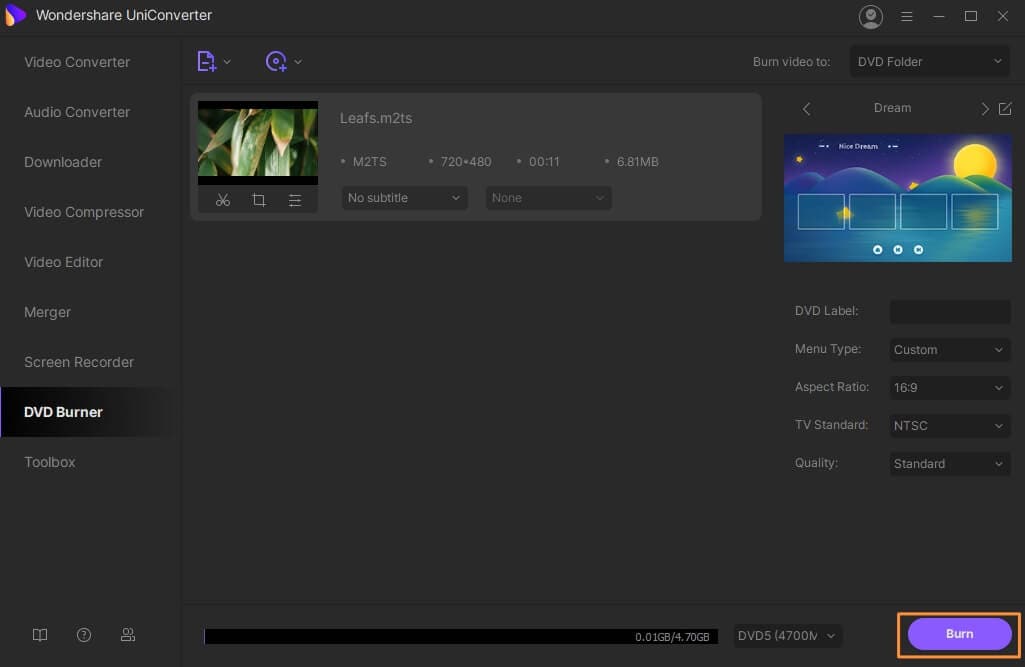Viewport: 1025px width, 667px height.
Task: Click the 00:11 duration text
Action: [x=544, y=162]
